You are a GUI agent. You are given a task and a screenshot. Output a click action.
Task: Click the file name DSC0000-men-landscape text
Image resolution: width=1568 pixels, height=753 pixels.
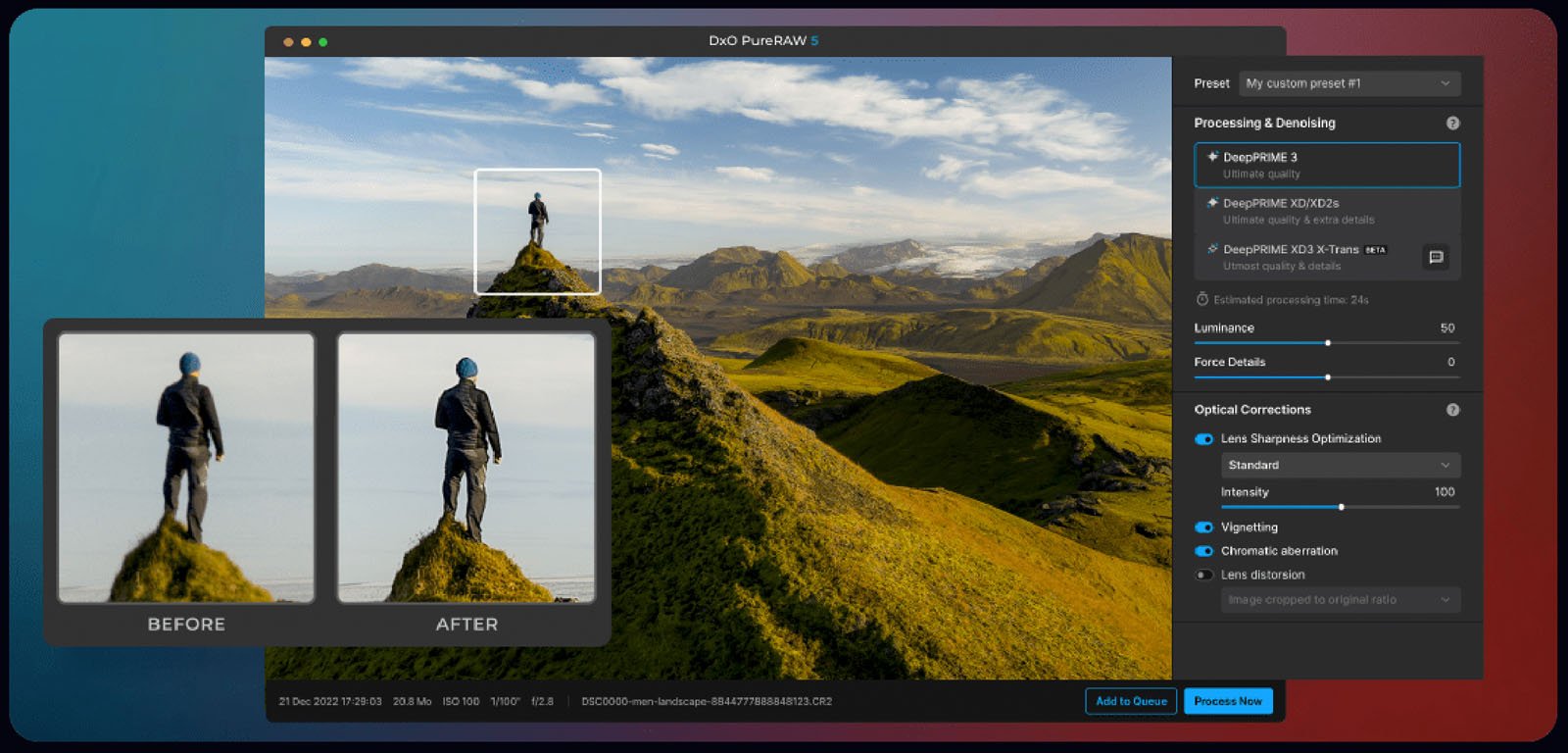pyautogui.click(x=707, y=702)
